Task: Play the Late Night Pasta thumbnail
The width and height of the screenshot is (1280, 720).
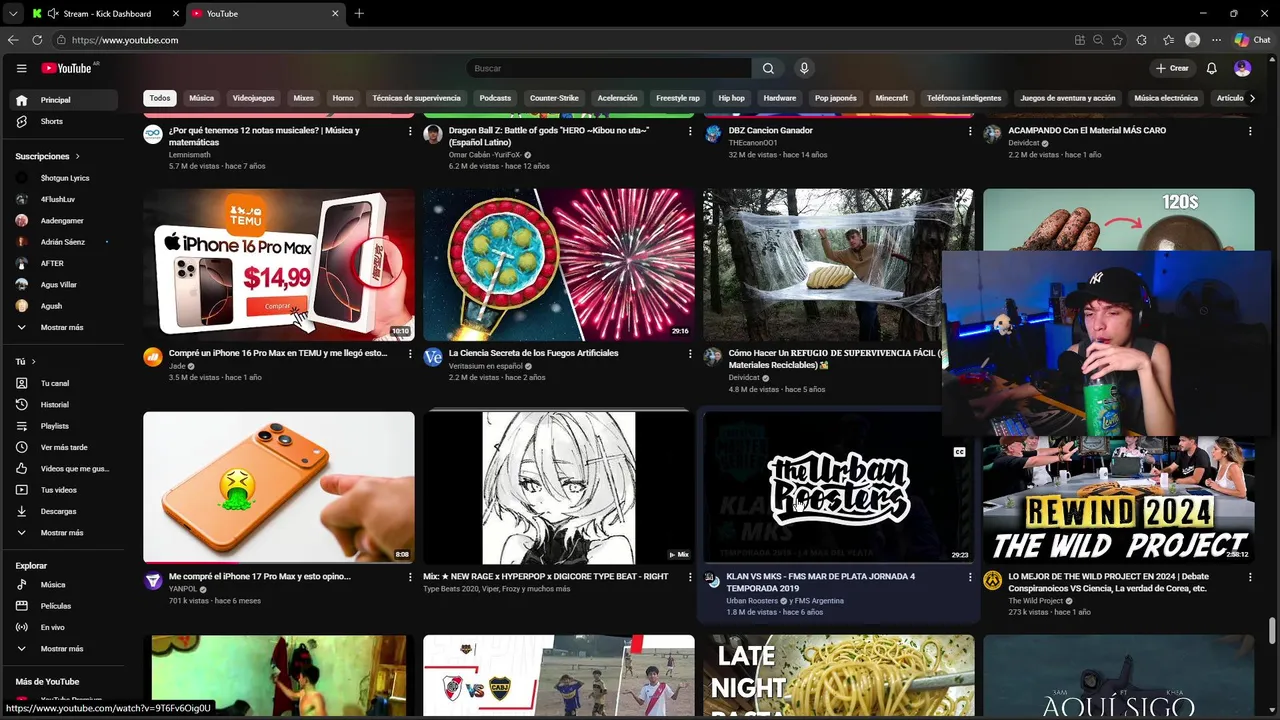Action: click(x=839, y=675)
